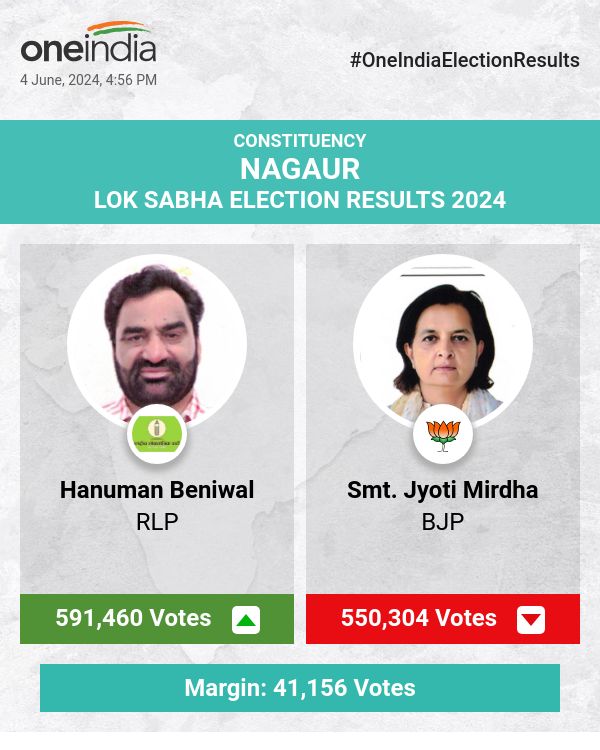The image size is (600, 750).
Task: Click the red down arrow icon
Action: [531, 620]
